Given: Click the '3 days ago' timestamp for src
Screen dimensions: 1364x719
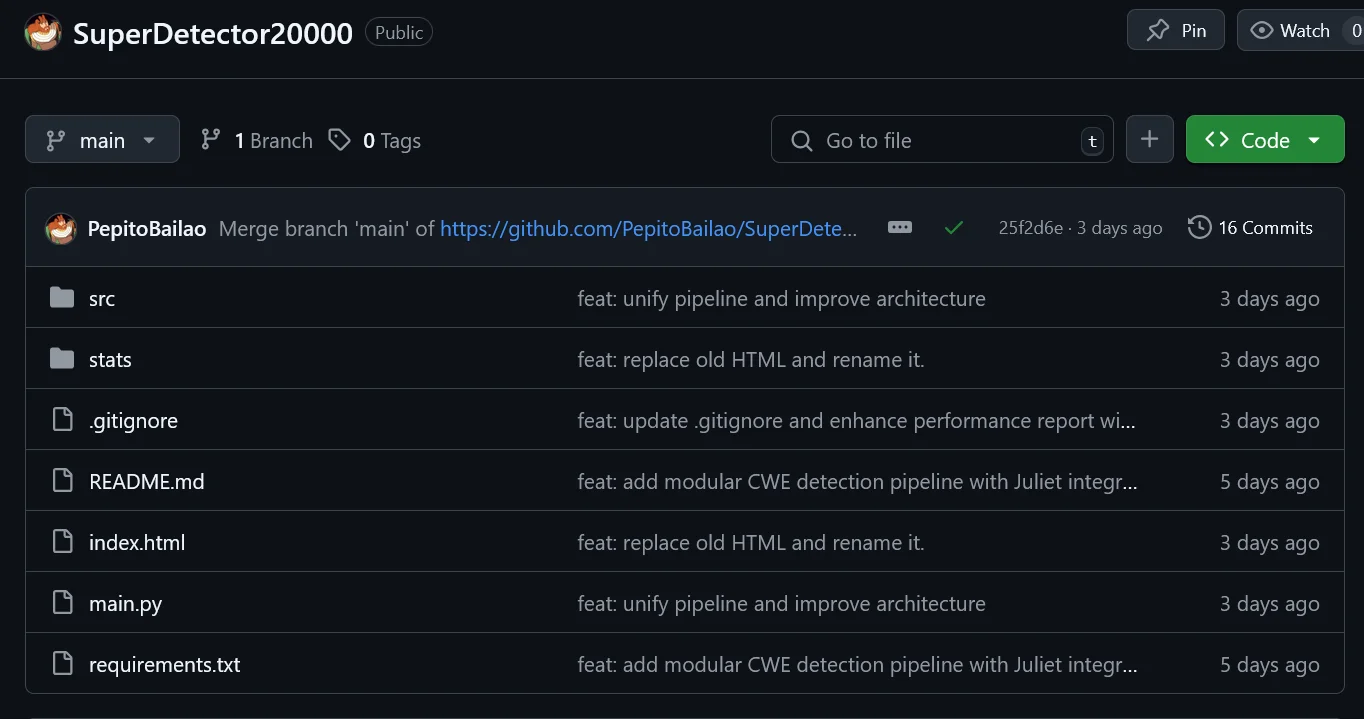Looking at the screenshot, I should tap(1269, 299).
